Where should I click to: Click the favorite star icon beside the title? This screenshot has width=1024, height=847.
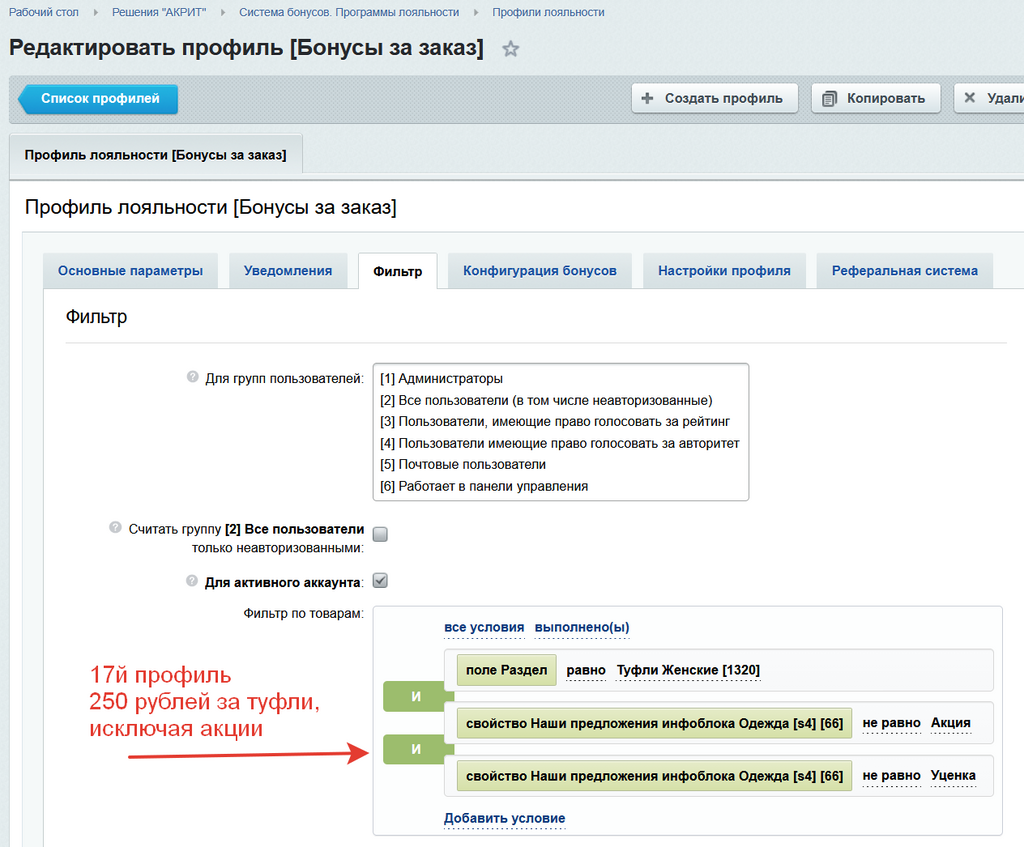click(511, 49)
